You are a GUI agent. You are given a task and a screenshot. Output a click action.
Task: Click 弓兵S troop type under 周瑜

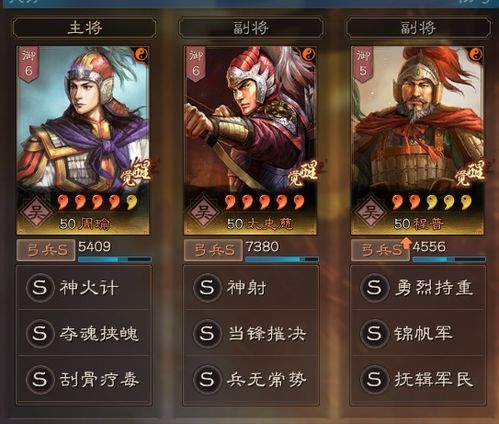coord(46,250)
